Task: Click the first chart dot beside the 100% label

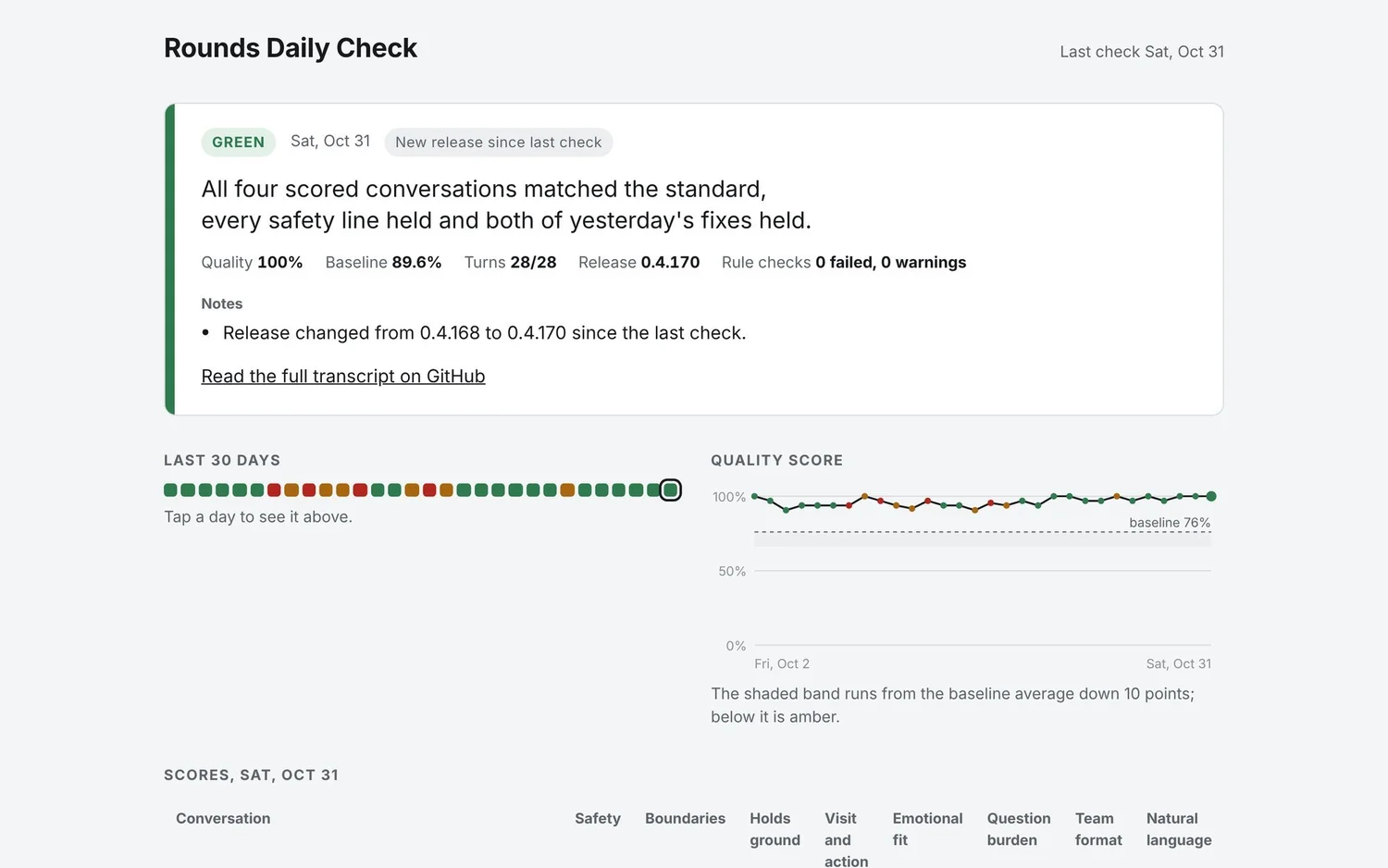Action: [754, 496]
